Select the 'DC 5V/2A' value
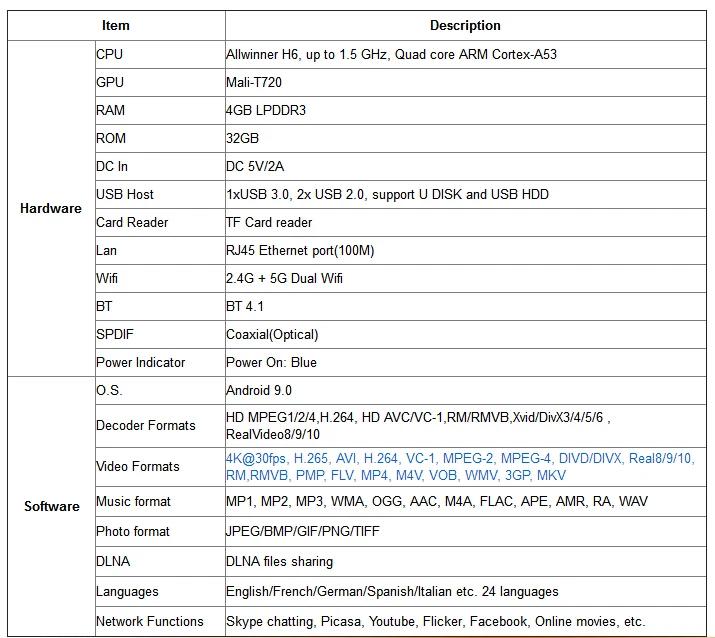Viewport: 715px width, 638px height. tap(255, 166)
